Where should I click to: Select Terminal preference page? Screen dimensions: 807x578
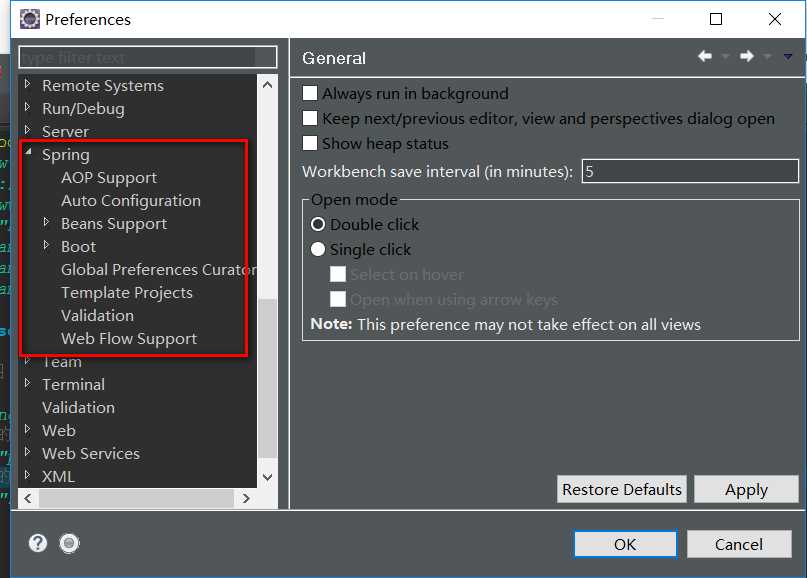(x=74, y=384)
